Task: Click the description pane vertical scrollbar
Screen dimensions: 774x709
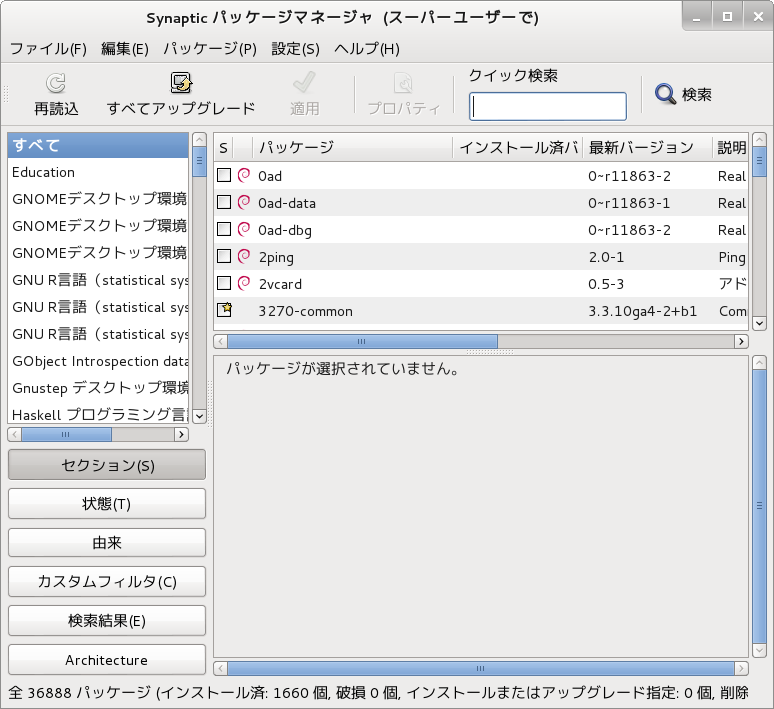Action: point(759,506)
